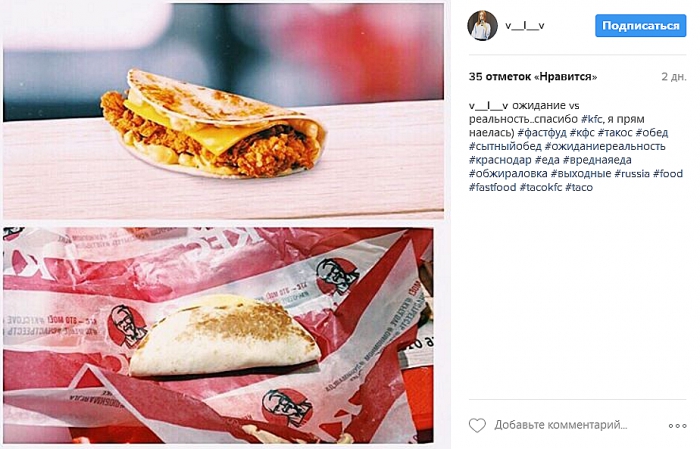
Task: Open the three-dots more options menu
Action: tap(677, 426)
